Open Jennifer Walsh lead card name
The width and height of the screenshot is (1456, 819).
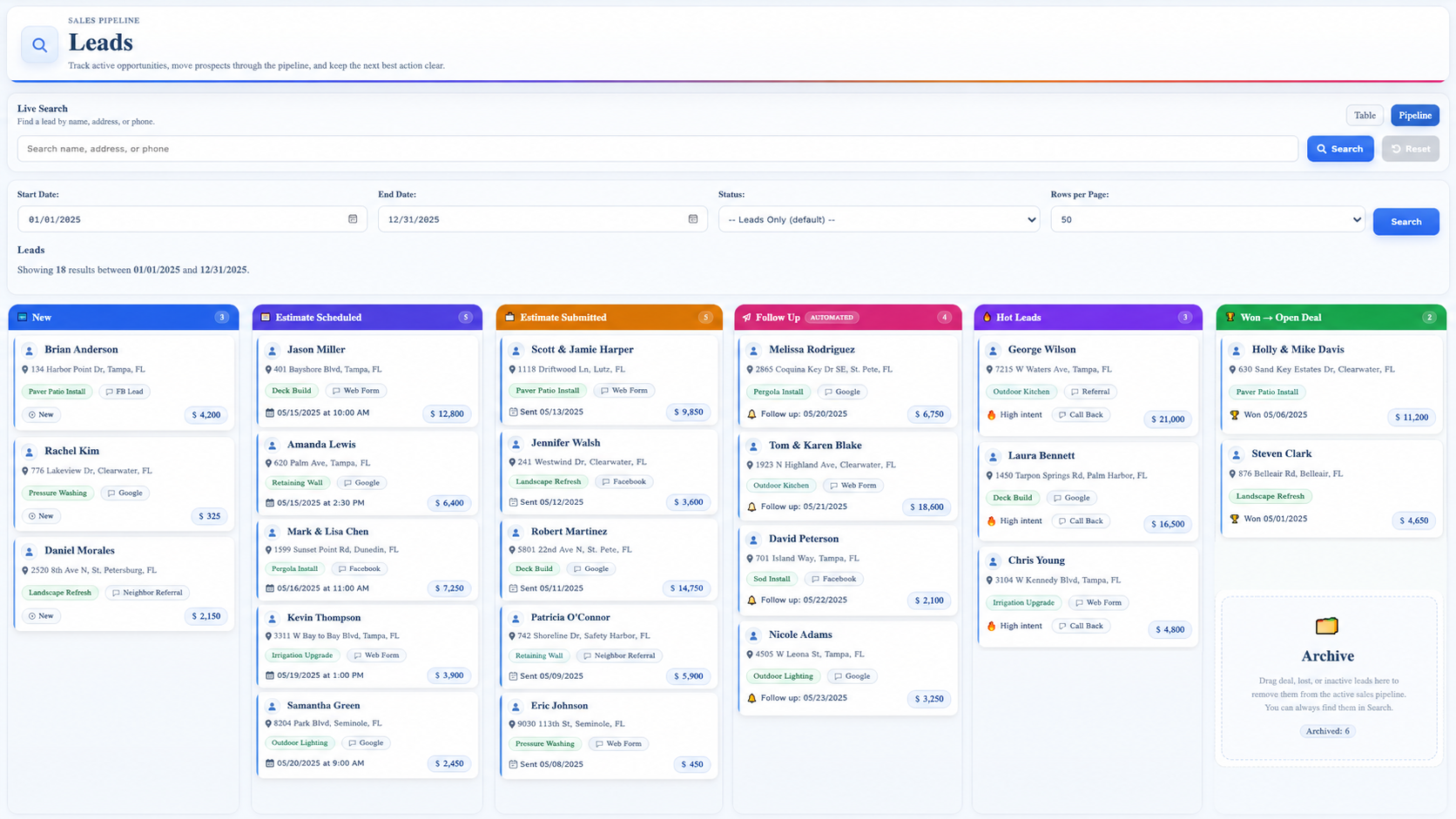pyautogui.click(x=565, y=443)
